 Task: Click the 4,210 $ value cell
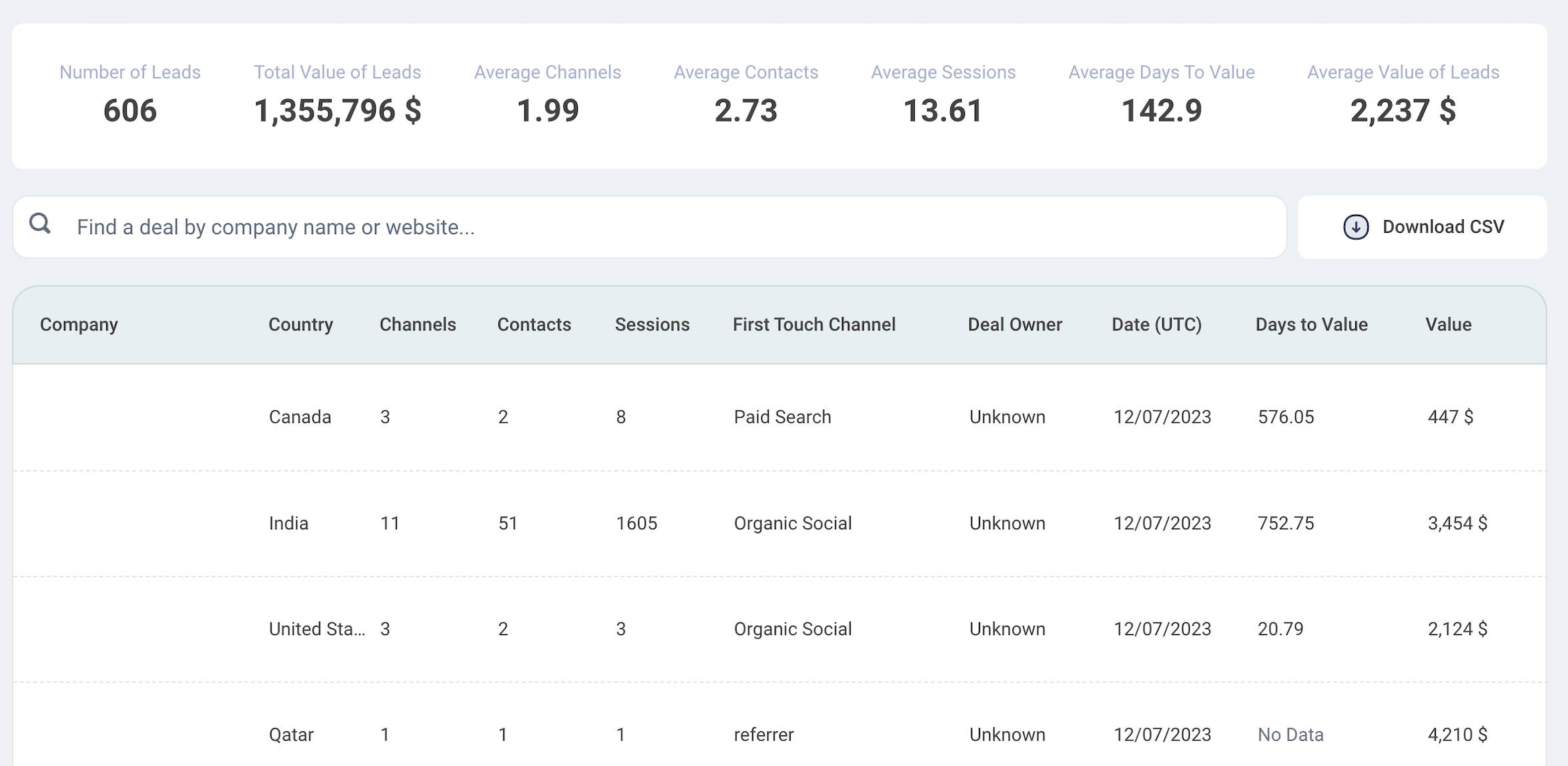tap(1457, 735)
